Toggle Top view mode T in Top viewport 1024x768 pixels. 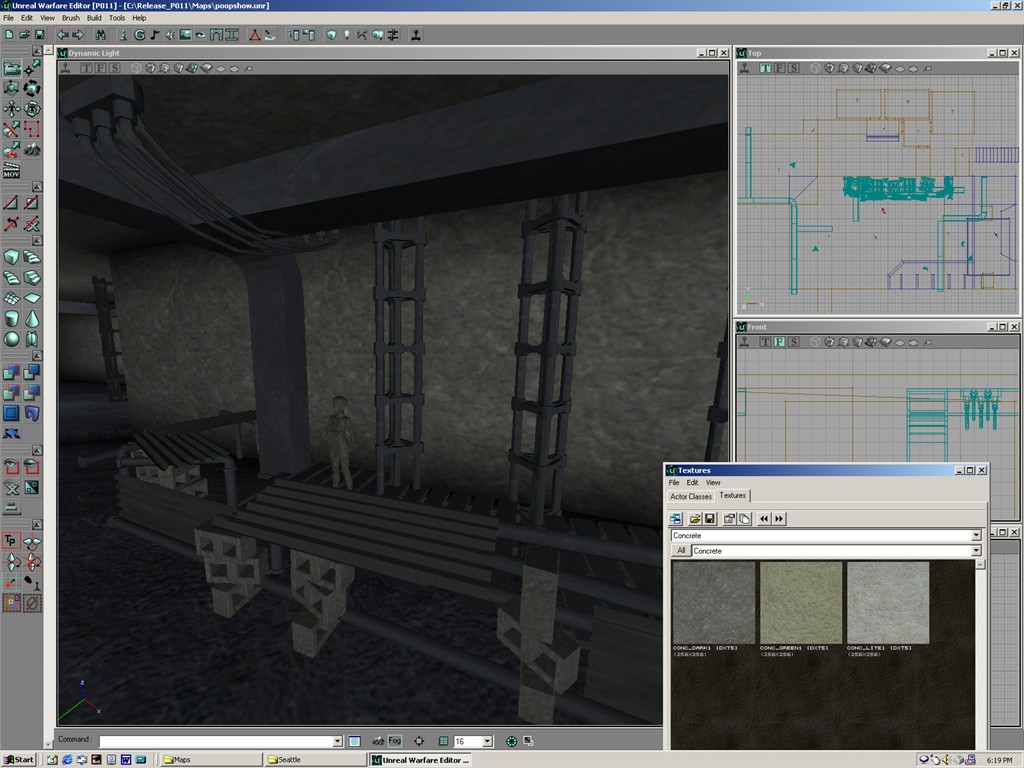[765, 68]
